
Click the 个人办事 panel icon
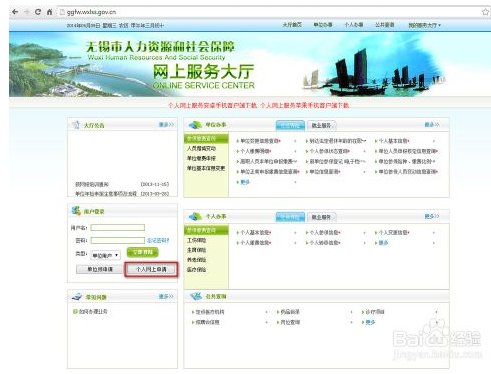(x=195, y=217)
